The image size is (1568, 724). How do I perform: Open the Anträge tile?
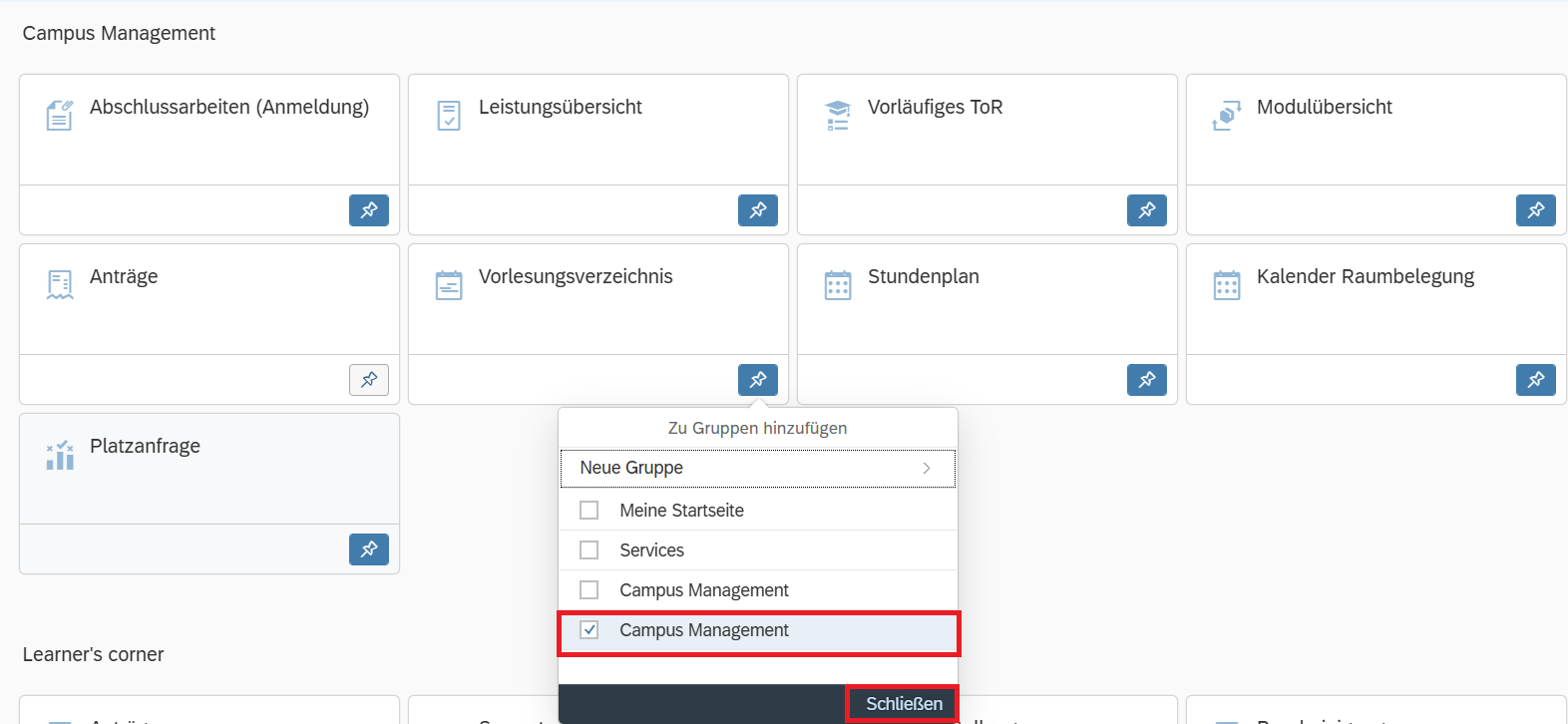coord(208,299)
